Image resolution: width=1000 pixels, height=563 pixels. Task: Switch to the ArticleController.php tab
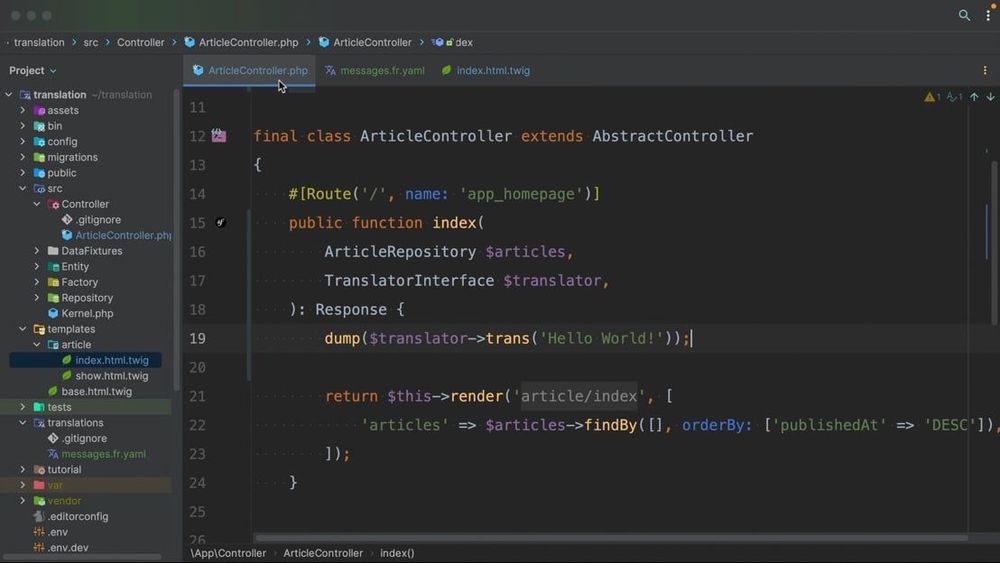point(249,70)
